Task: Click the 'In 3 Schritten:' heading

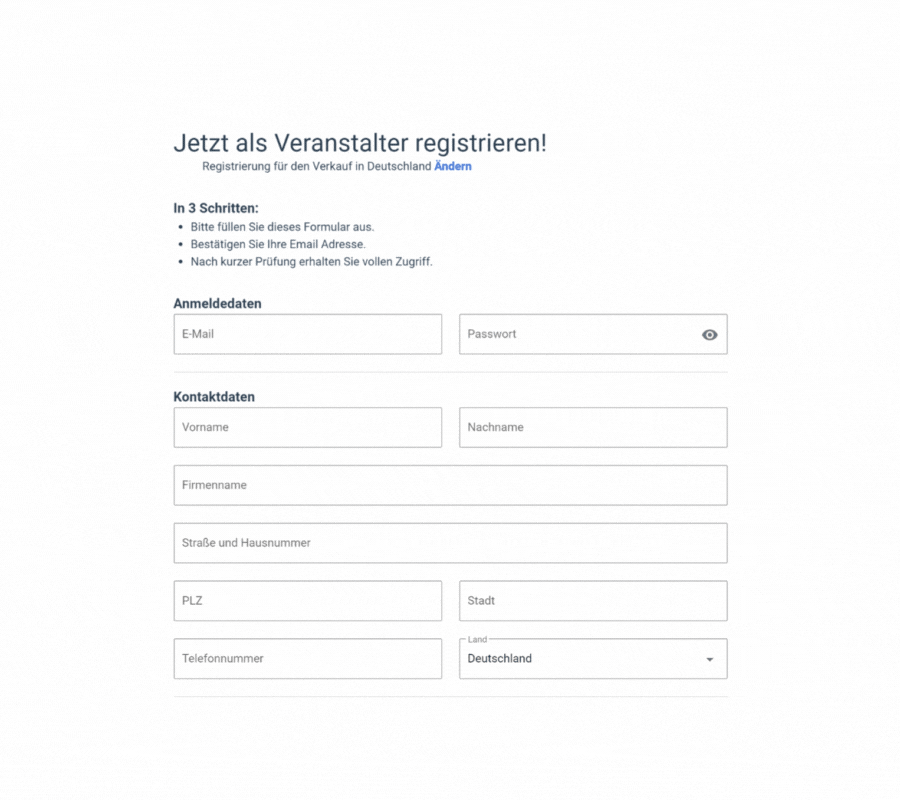Action: tap(216, 209)
